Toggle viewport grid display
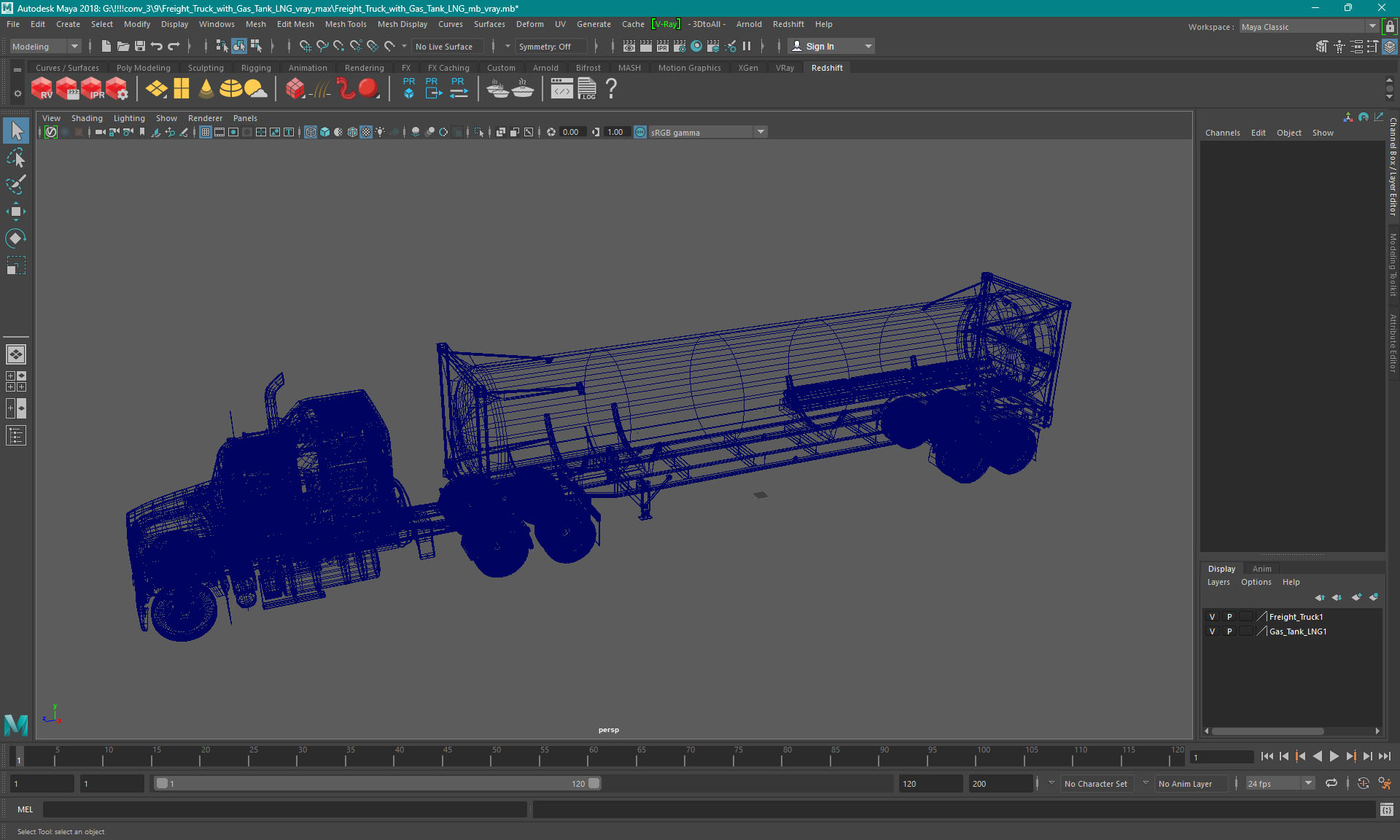This screenshot has width=1400, height=840. (x=206, y=132)
